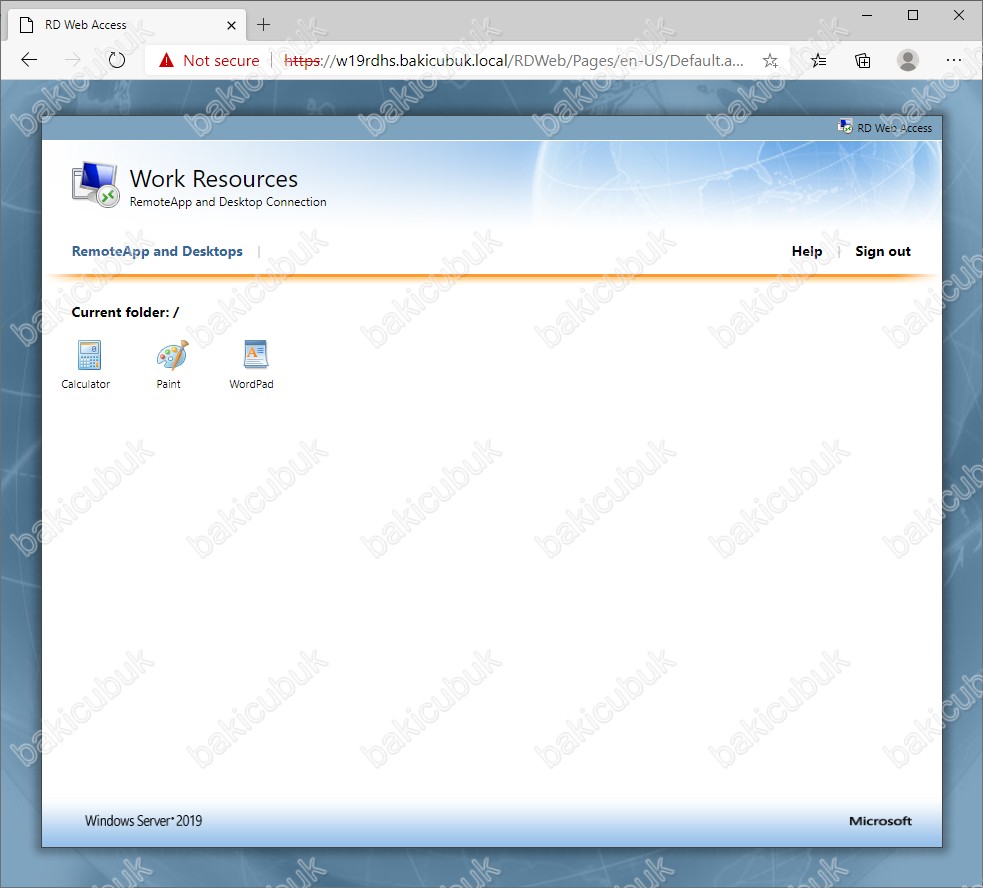Open the Help link
Screen dimensions: 983x888
(x=807, y=251)
